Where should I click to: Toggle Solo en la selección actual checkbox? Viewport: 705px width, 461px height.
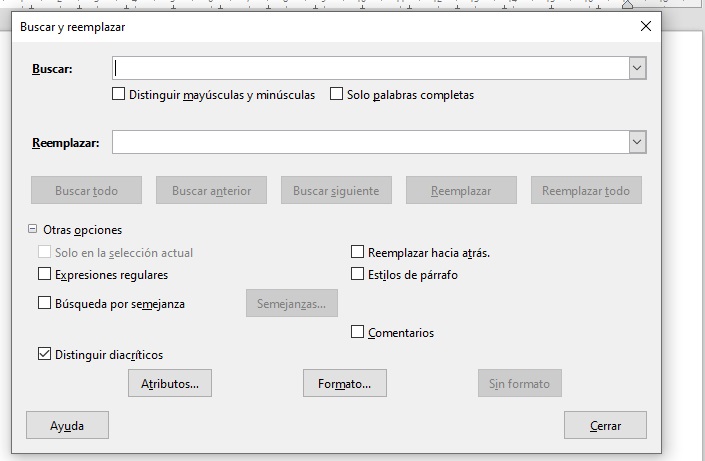(x=44, y=252)
